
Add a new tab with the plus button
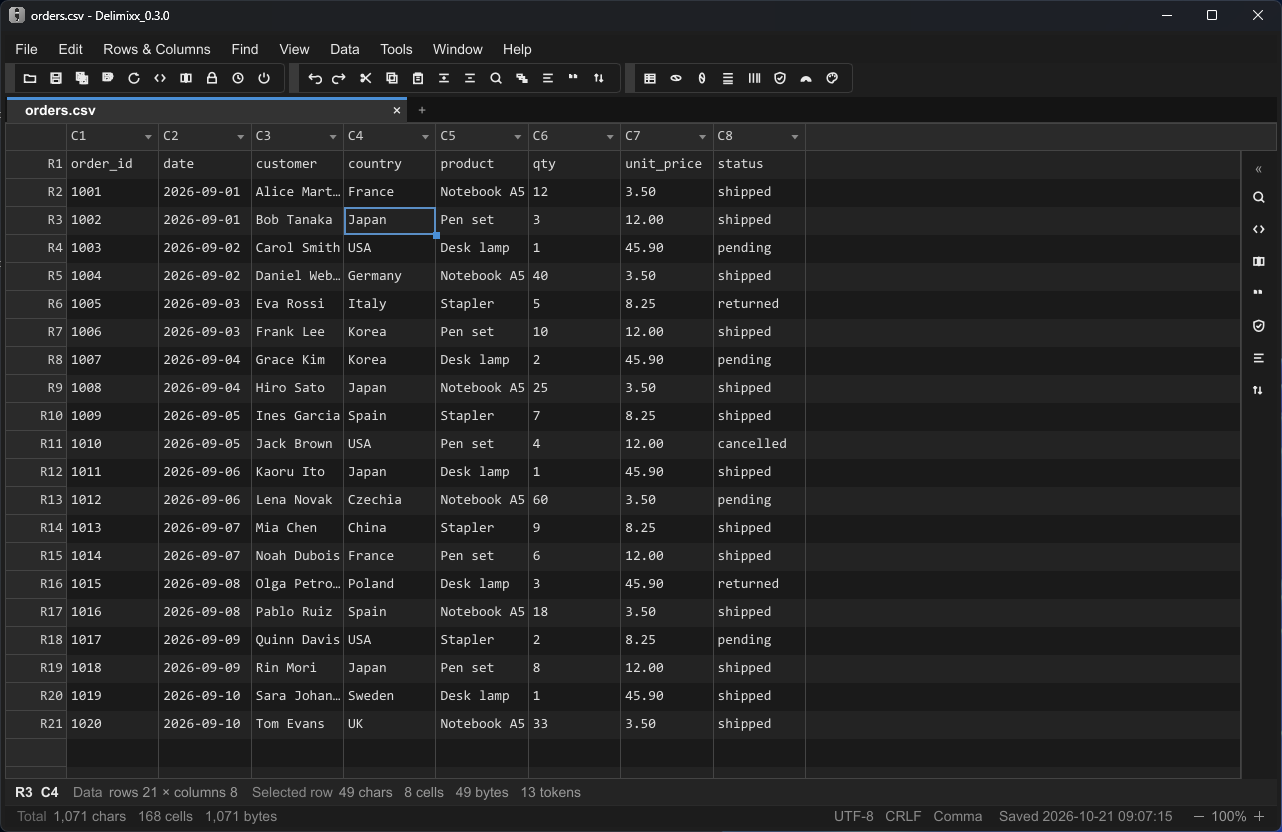coord(422,110)
